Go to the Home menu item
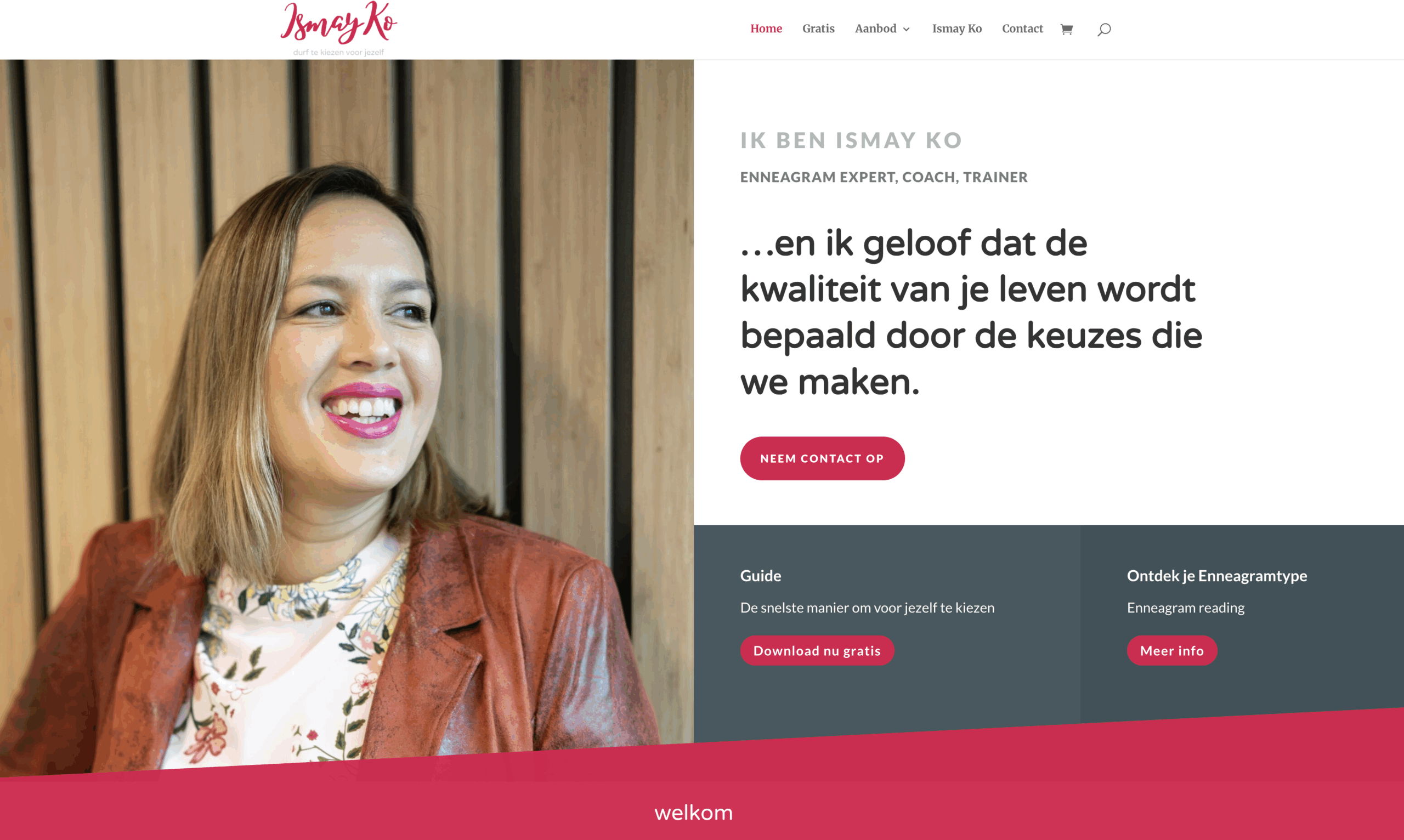The image size is (1404, 840). pyautogui.click(x=766, y=29)
